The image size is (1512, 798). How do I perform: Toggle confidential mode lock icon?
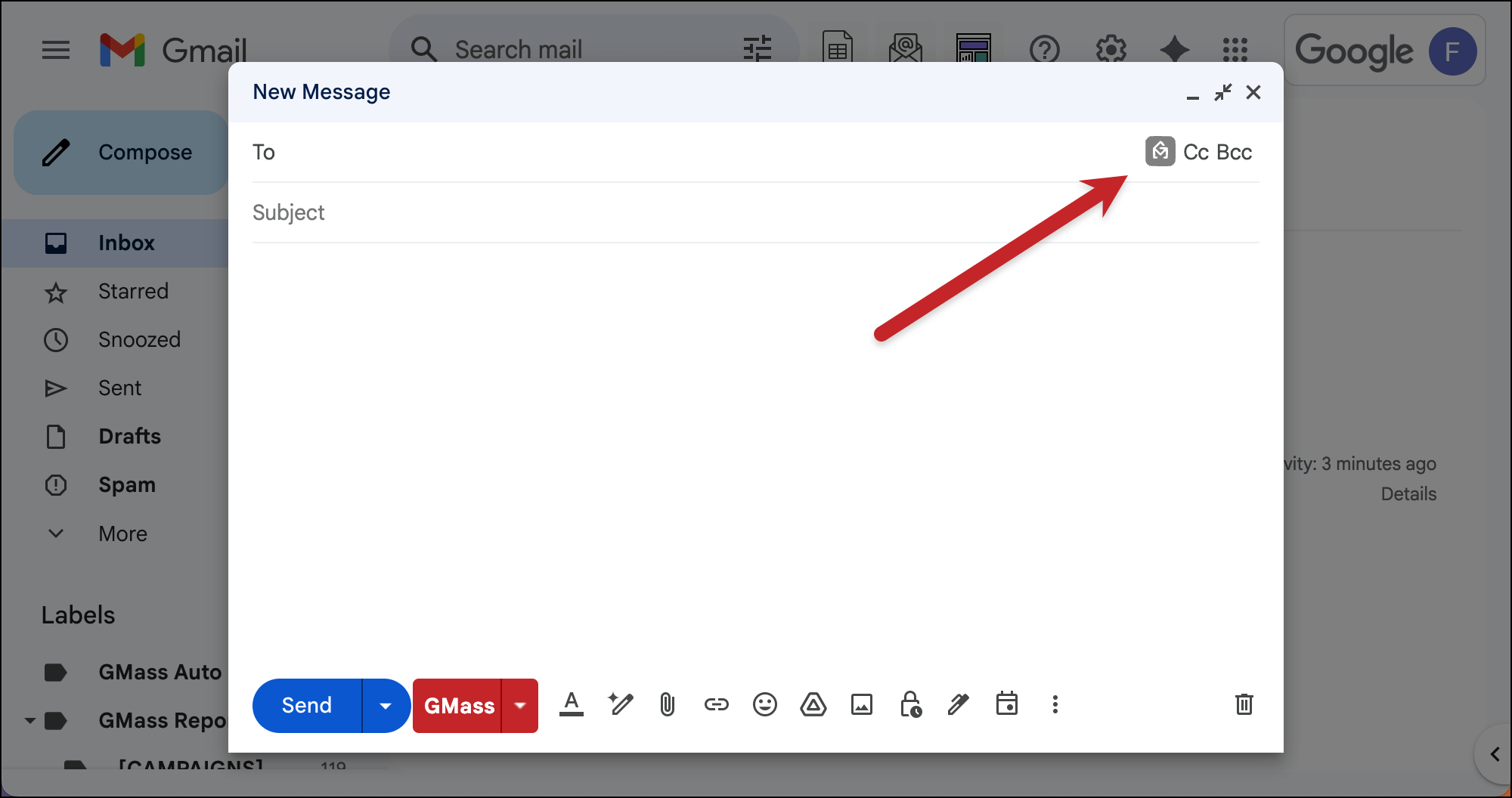pos(910,705)
